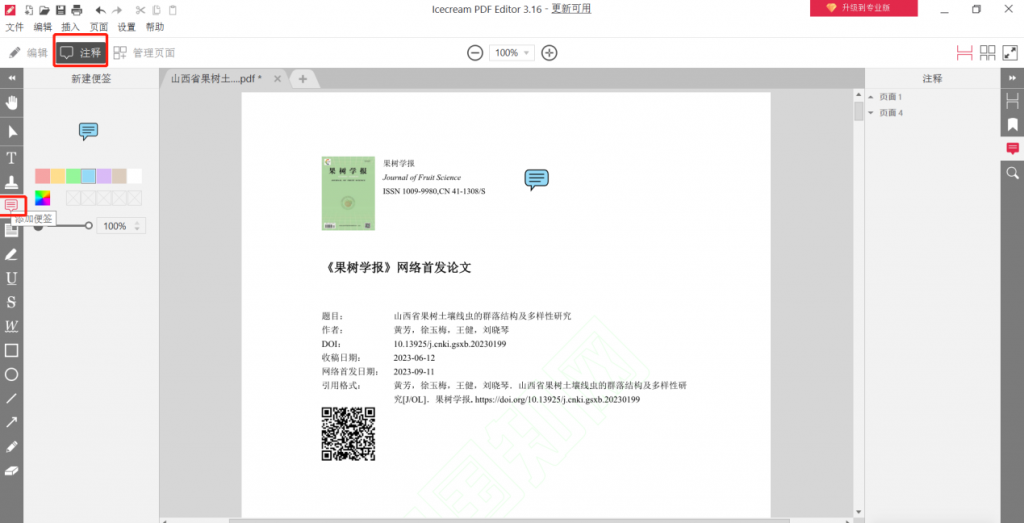Choose the Eraser tool
This screenshot has height=523, width=1024.
click(x=12, y=470)
